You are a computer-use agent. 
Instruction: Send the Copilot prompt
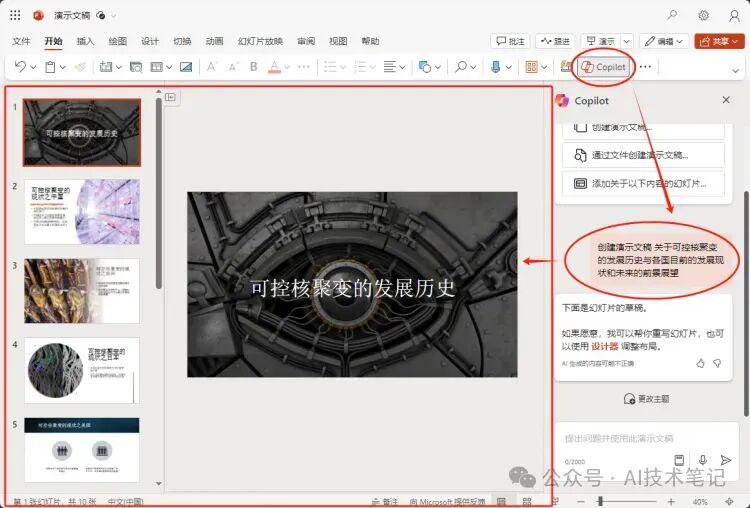pyautogui.click(x=726, y=460)
